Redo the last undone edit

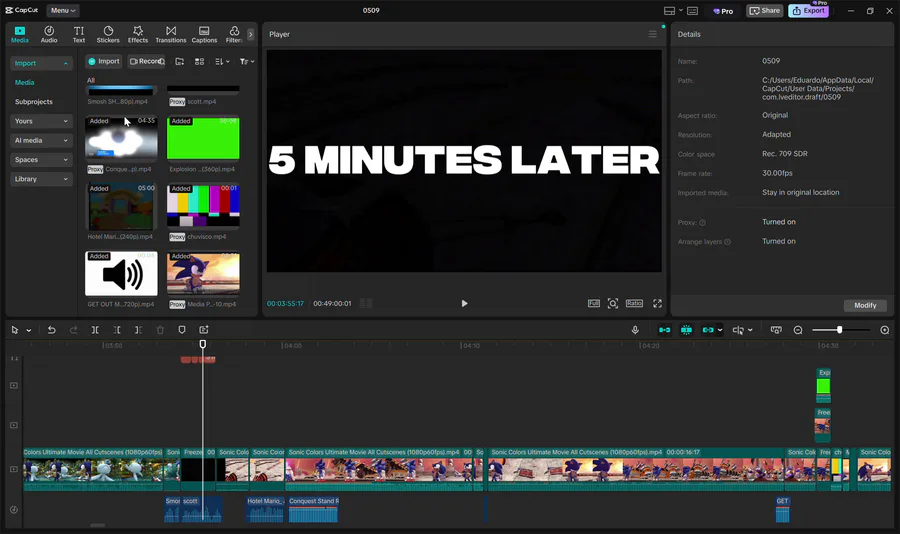(x=73, y=330)
